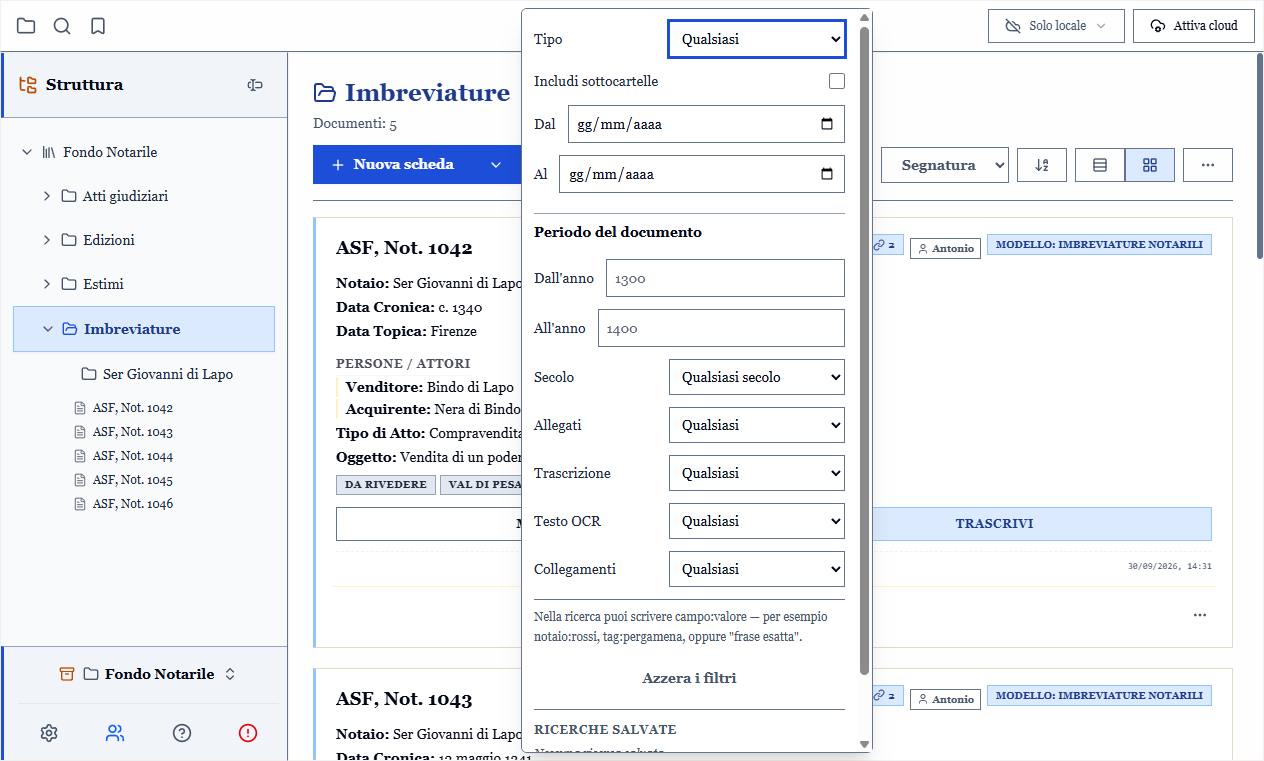This screenshot has width=1264, height=761.
Task: Click All'anno input field
Action: (x=721, y=328)
